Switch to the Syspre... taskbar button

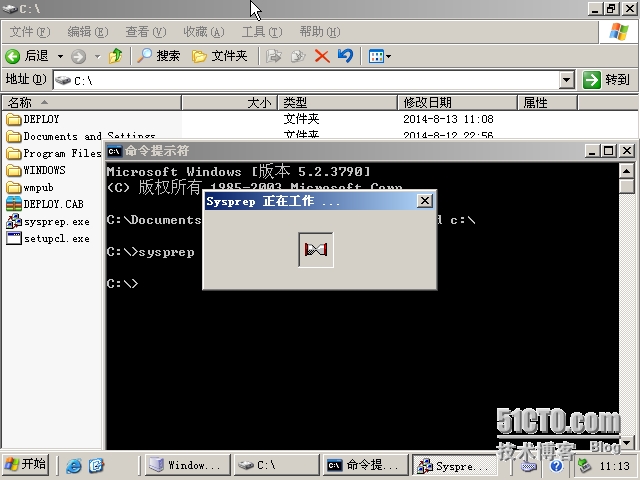[x=455, y=465]
